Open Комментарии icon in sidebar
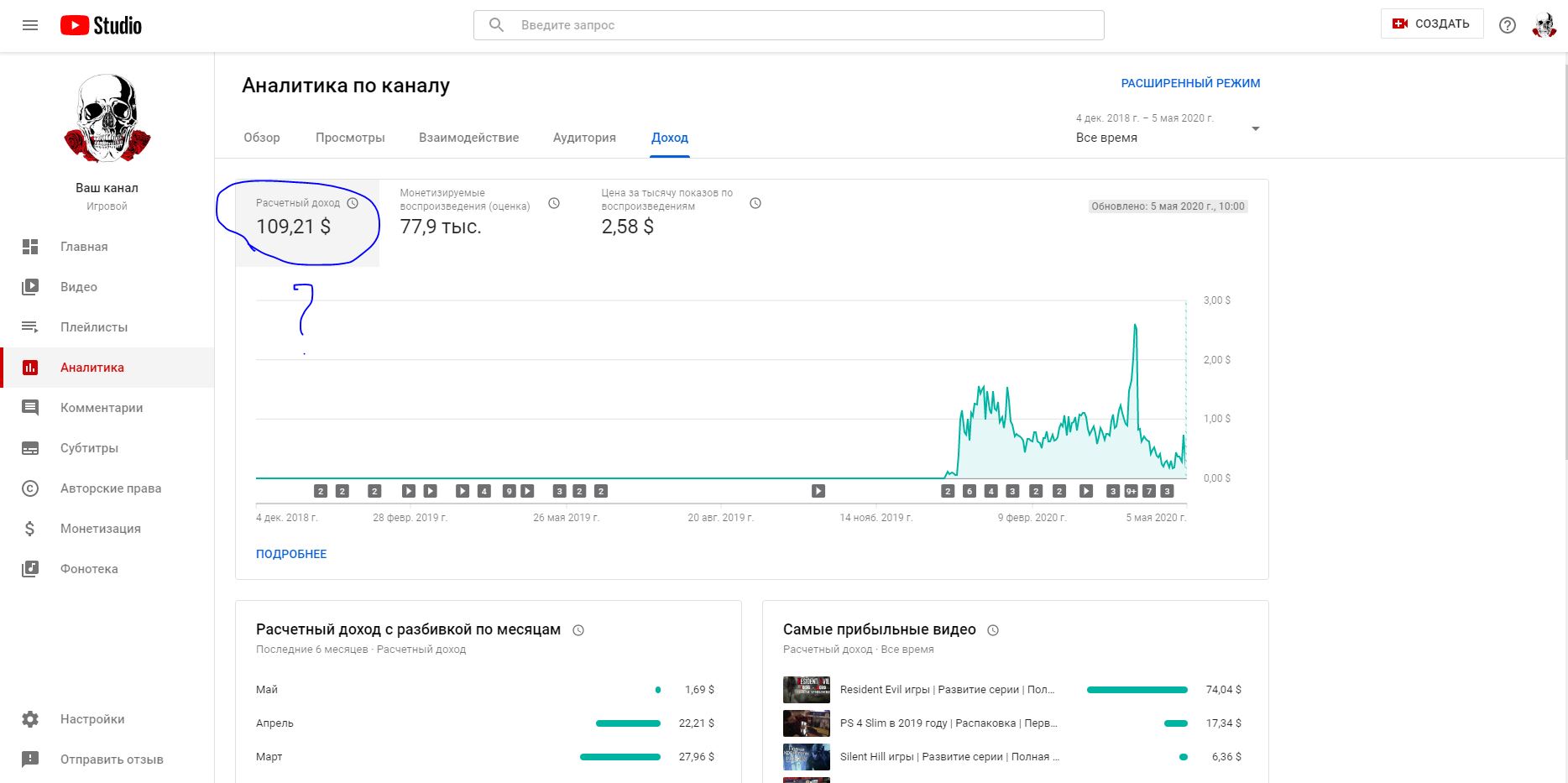 30,408
